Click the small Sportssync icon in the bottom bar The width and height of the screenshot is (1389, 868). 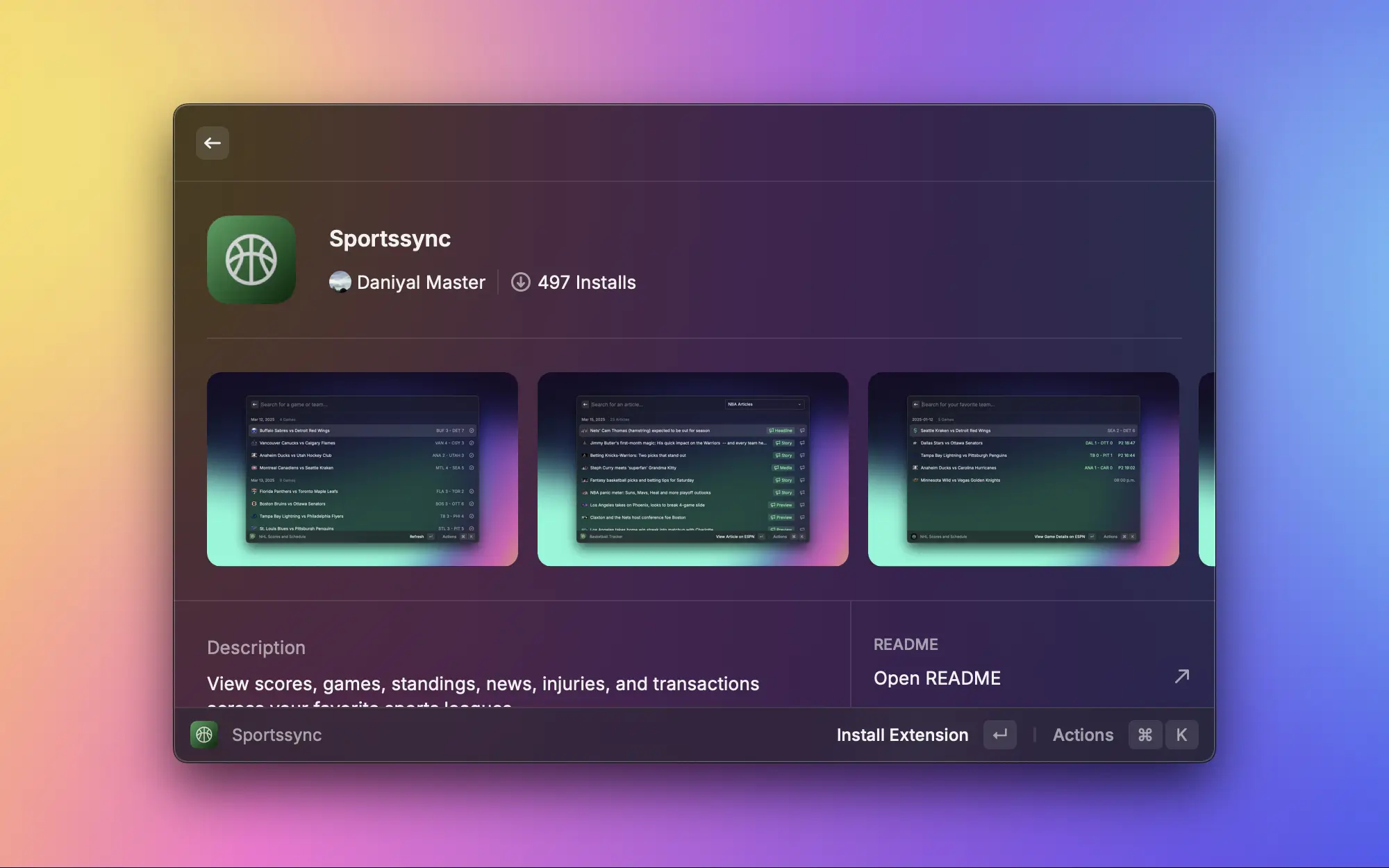[204, 735]
